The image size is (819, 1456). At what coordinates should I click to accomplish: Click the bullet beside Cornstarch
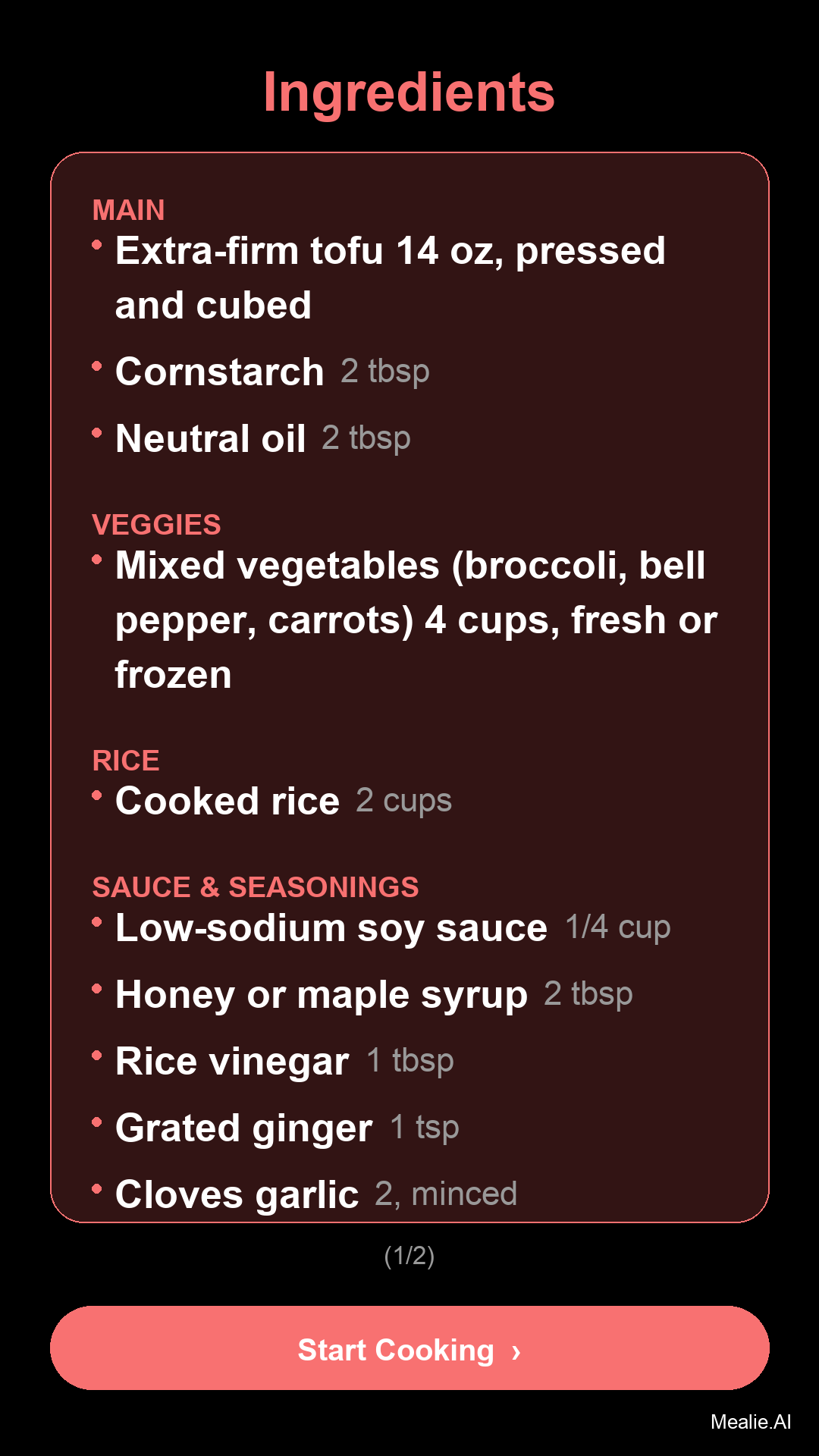[x=96, y=366]
